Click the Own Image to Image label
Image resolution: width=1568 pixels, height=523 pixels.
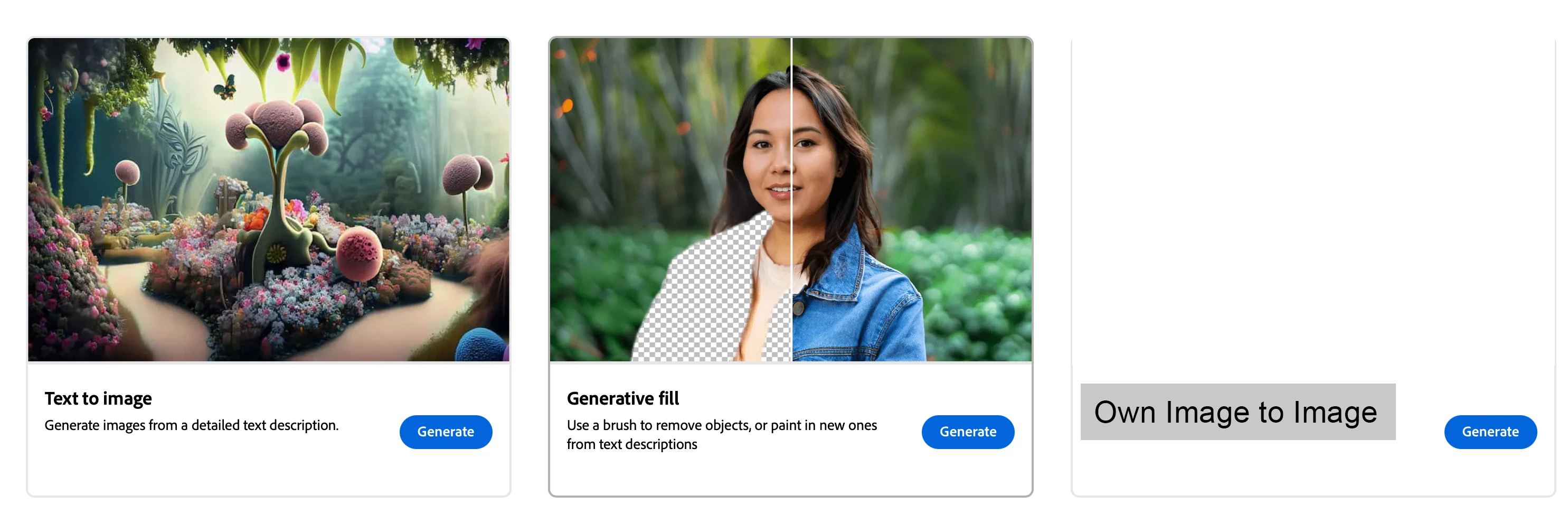coord(1238,412)
